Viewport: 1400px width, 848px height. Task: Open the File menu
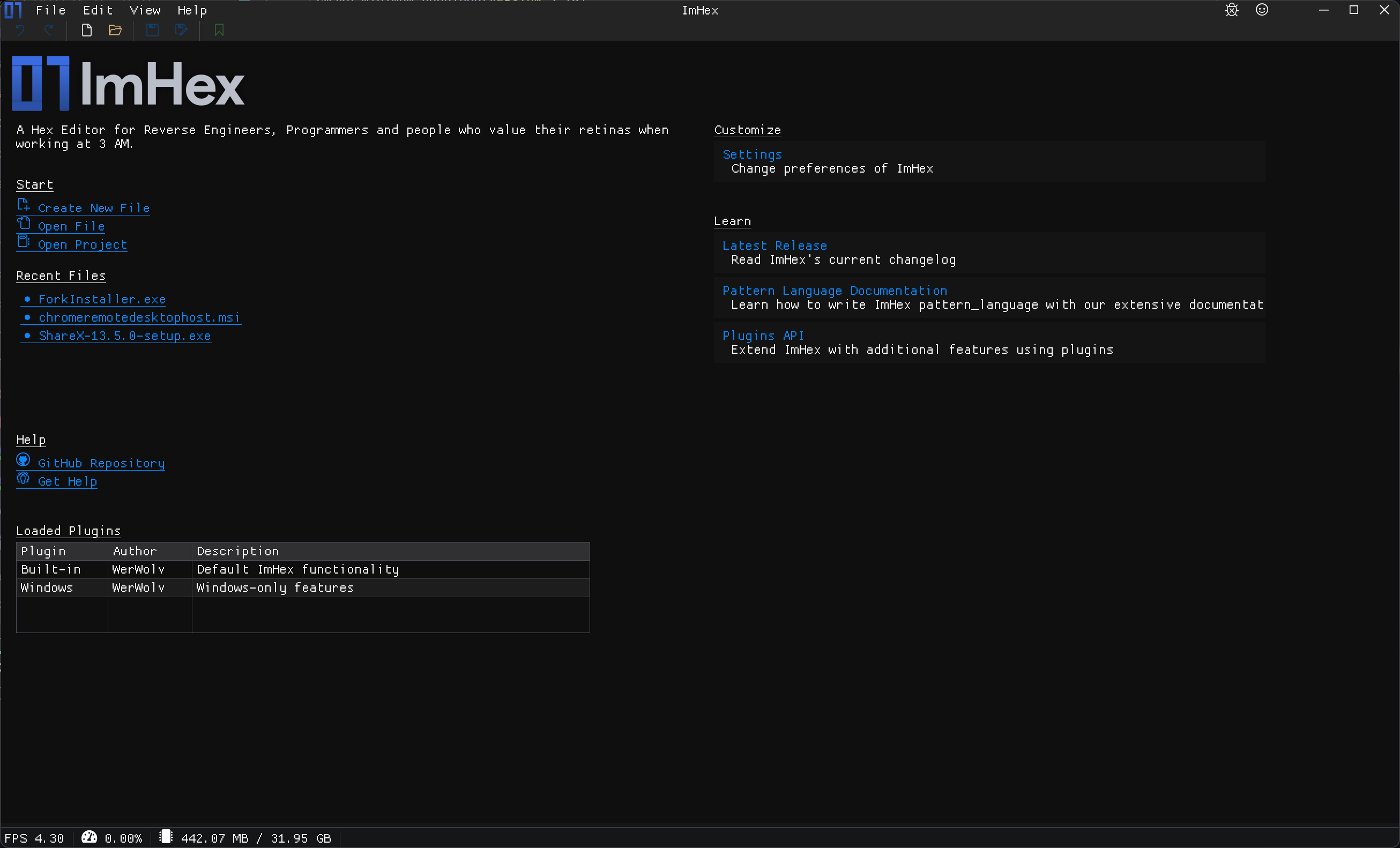coord(50,10)
